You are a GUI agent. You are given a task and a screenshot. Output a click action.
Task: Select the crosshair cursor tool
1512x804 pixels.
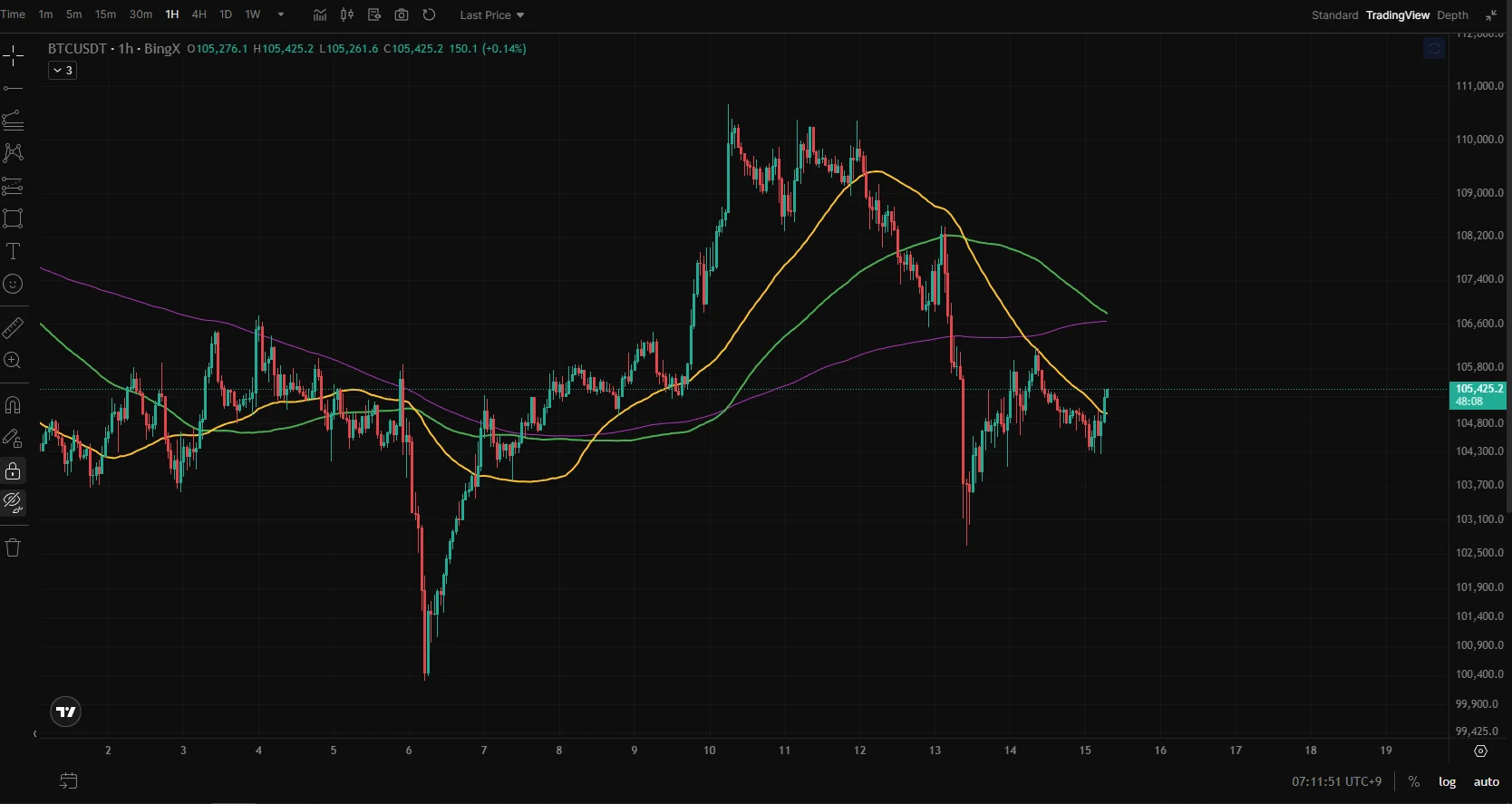point(13,56)
